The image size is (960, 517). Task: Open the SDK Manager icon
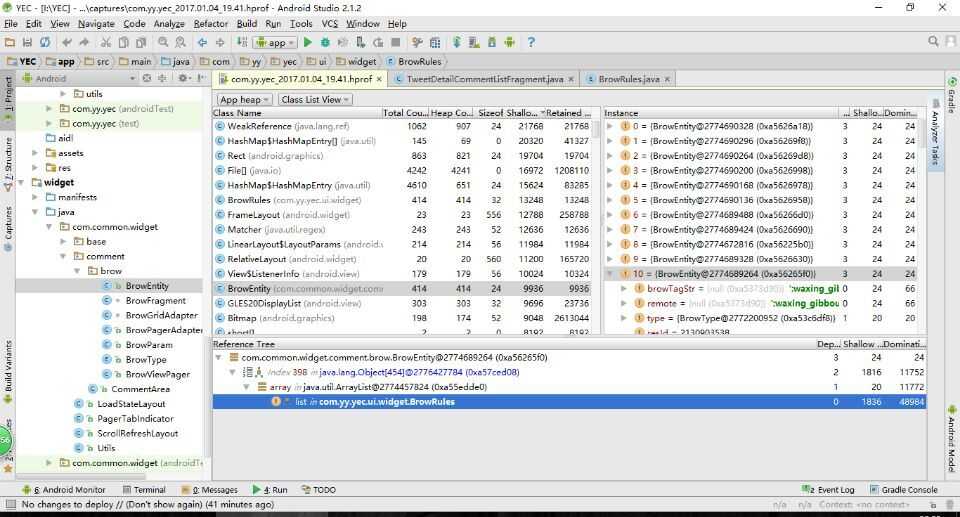(x=492, y=42)
